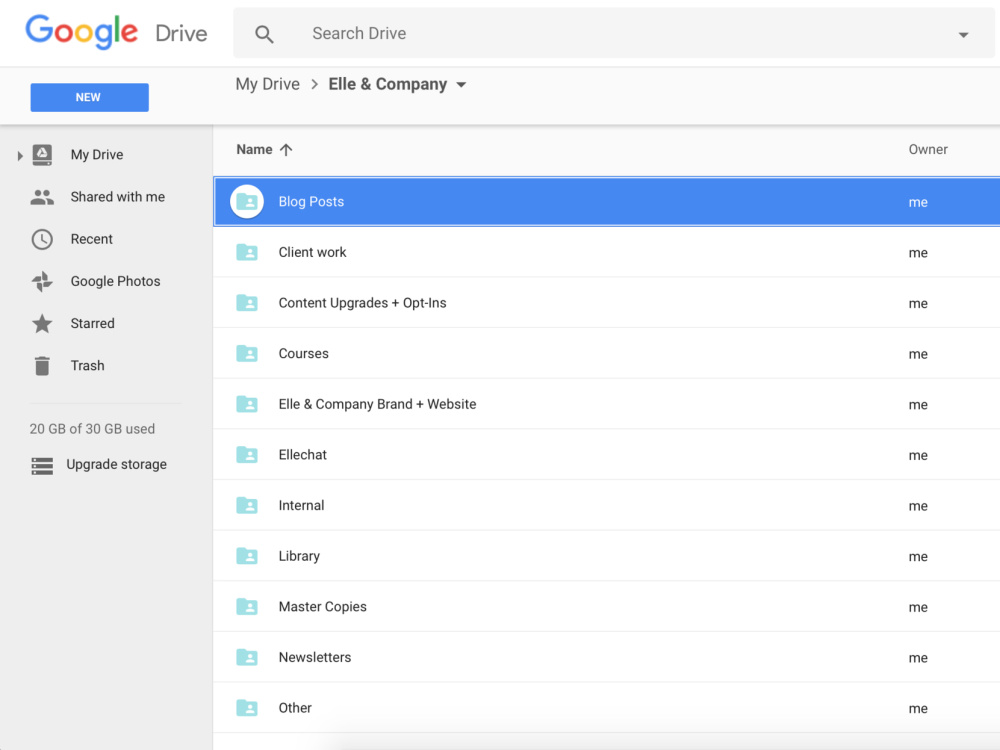This screenshot has width=1000, height=750.
Task: Click the Owner column header
Action: click(x=927, y=149)
